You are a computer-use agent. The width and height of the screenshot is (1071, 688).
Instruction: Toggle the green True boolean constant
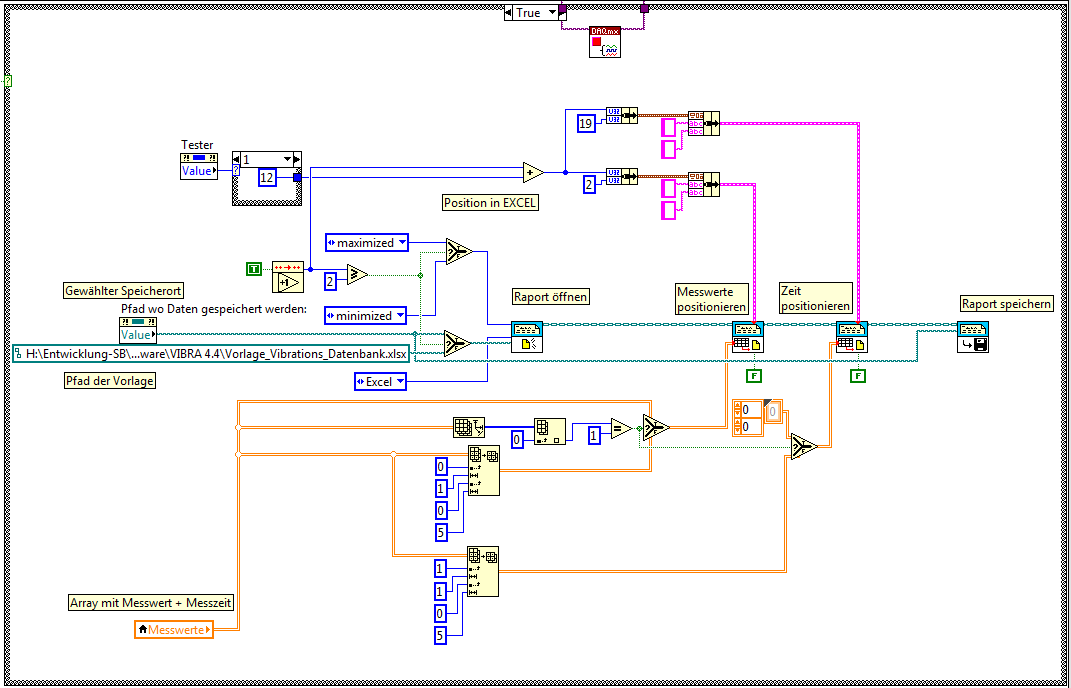point(253,269)
